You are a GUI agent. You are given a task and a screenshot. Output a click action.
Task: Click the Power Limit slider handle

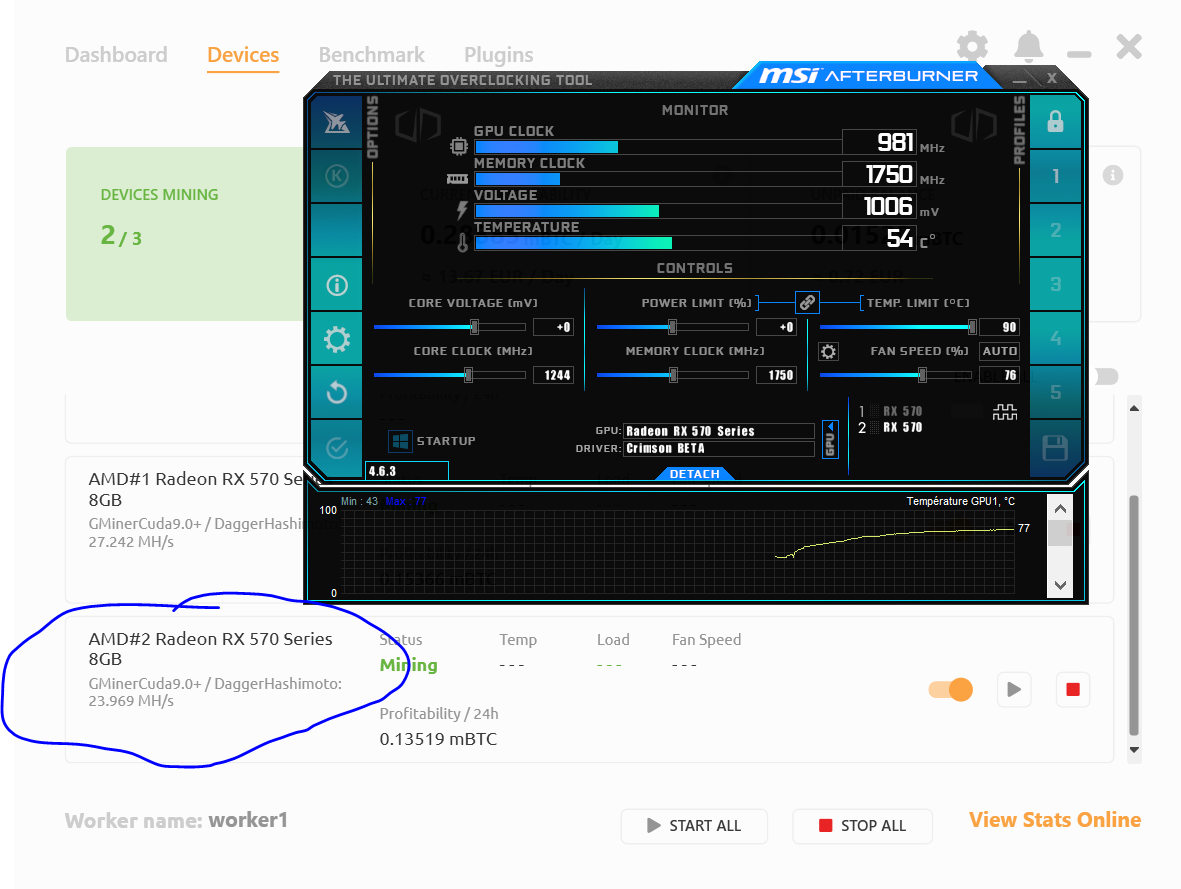[x=673, y=327]
